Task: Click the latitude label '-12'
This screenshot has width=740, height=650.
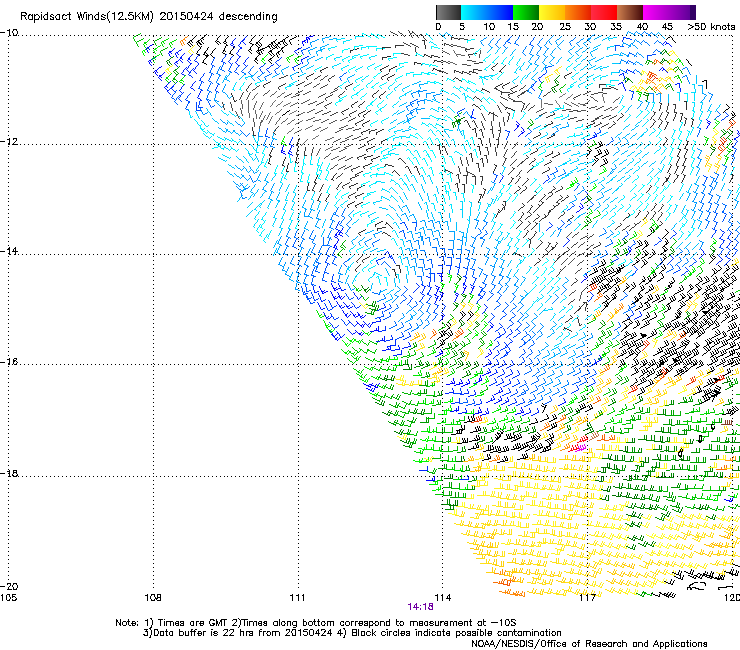Action: 9,142
